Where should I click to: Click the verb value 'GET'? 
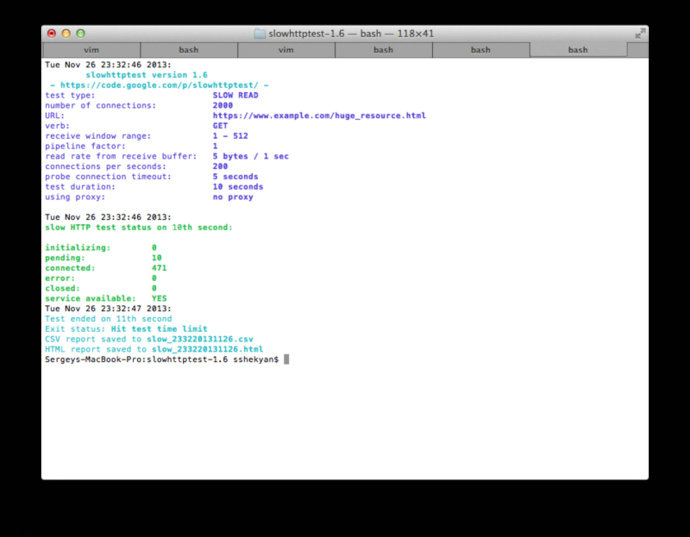click(220, 125)
